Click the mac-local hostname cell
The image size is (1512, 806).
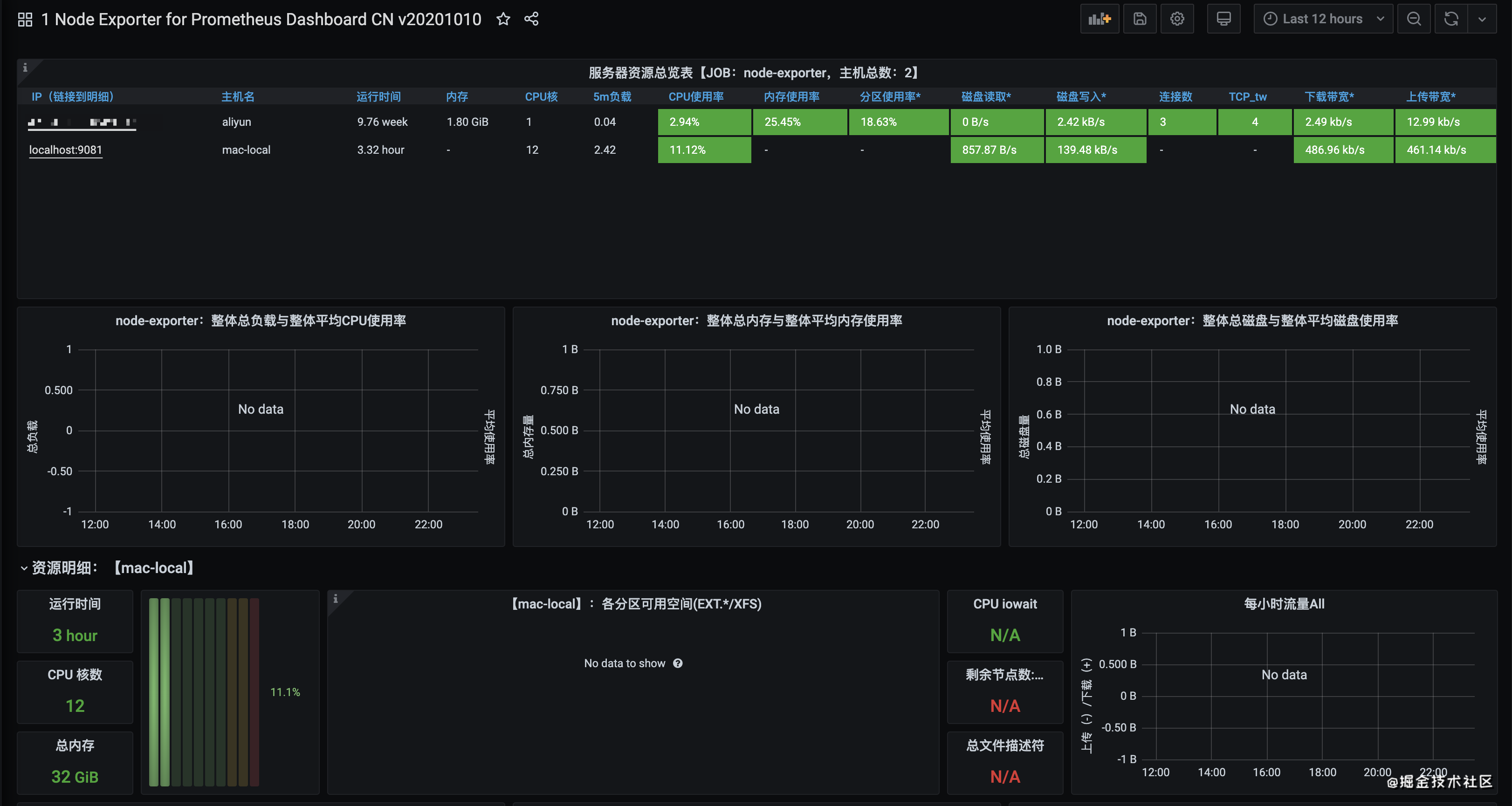pos(246,150)
